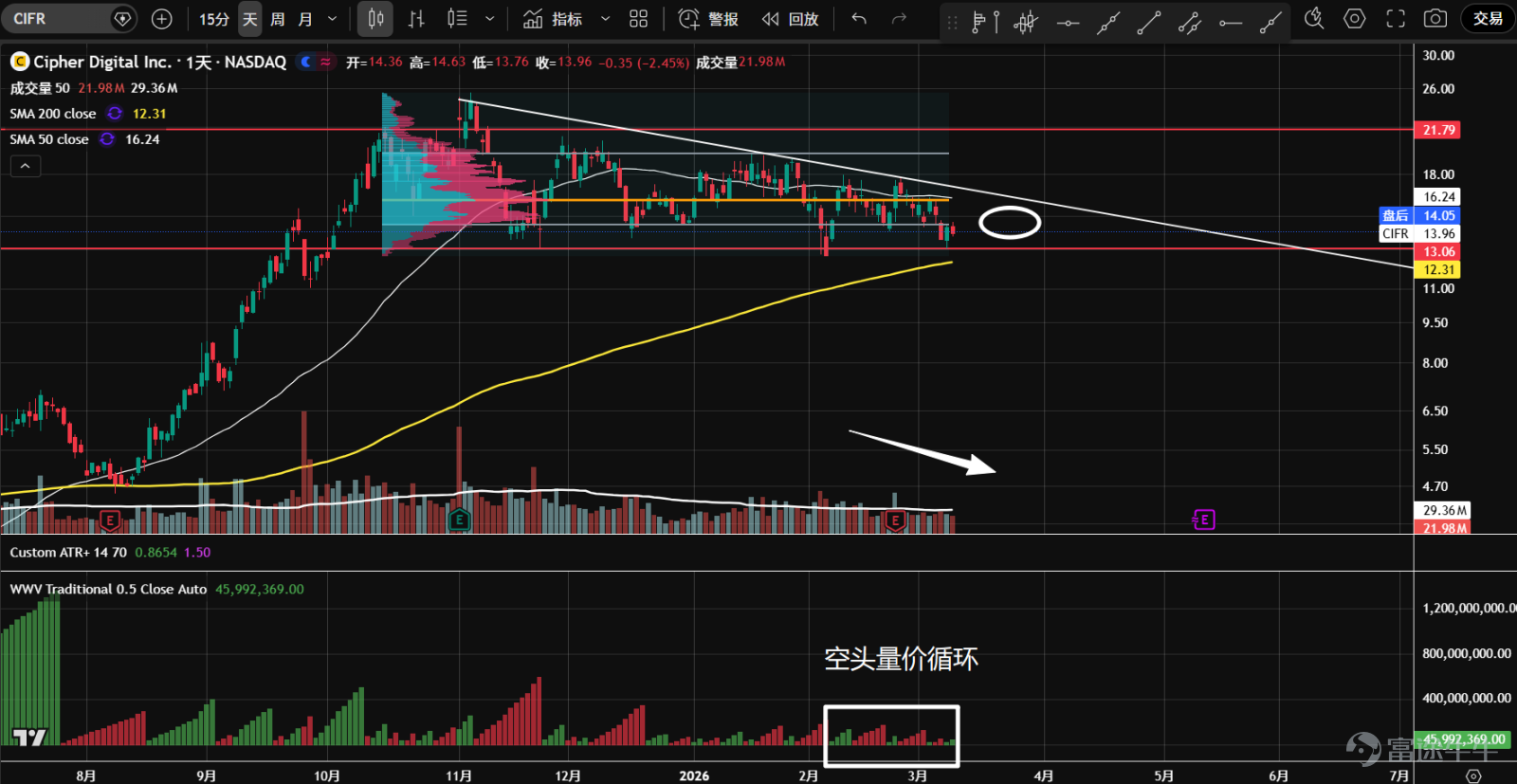Select the 成交量 50 volume indicator legend
Viewport: 1517px width, 784px height.
pos(40,88)
